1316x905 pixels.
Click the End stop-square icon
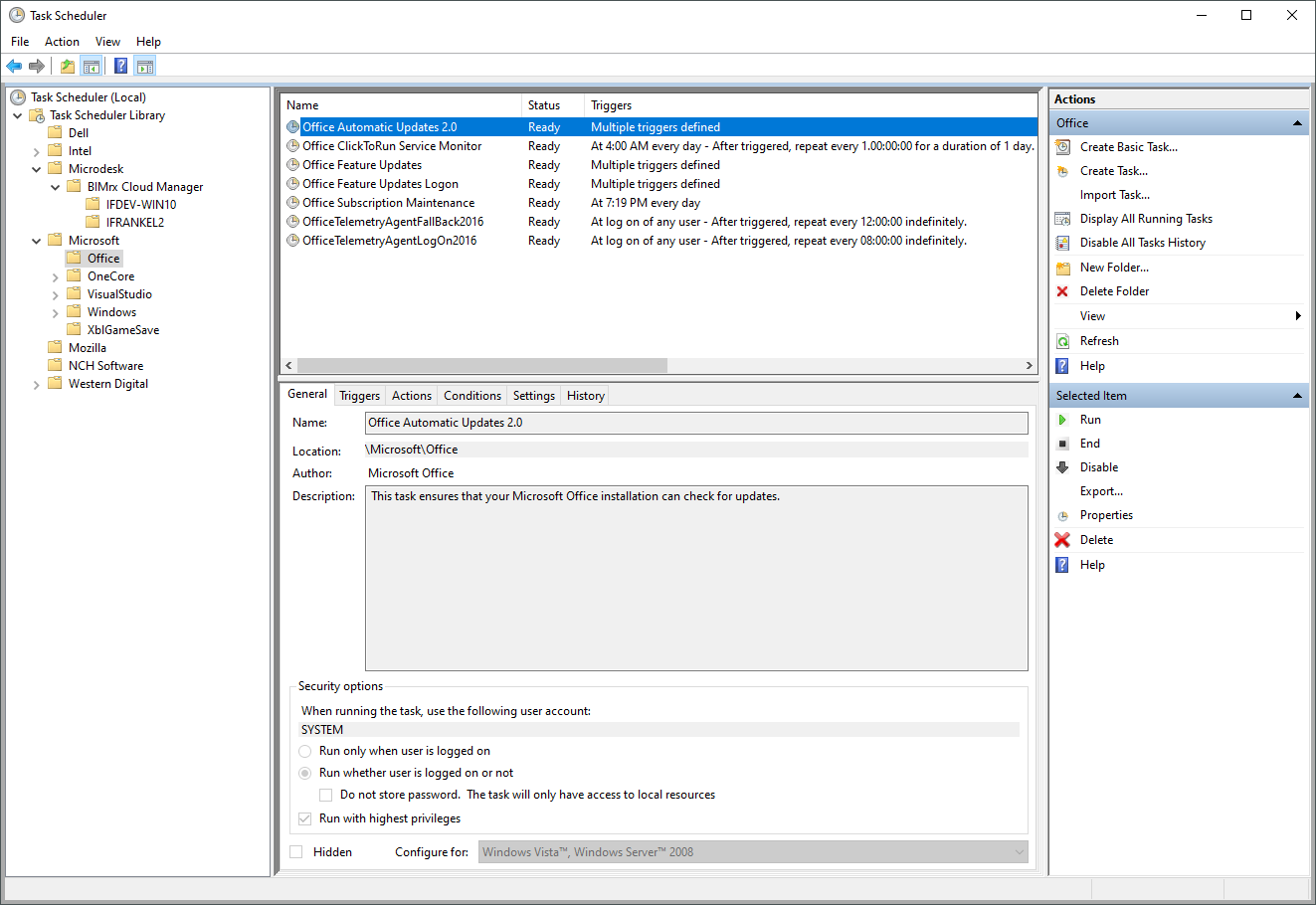point(1062,444)
